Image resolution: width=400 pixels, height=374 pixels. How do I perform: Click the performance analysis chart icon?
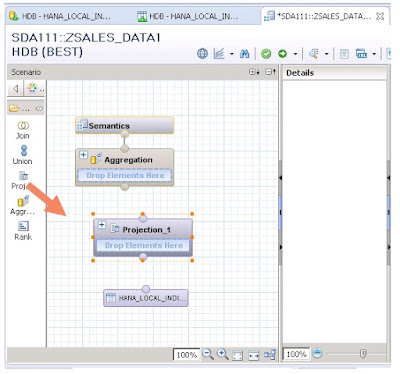pos(219,53)
